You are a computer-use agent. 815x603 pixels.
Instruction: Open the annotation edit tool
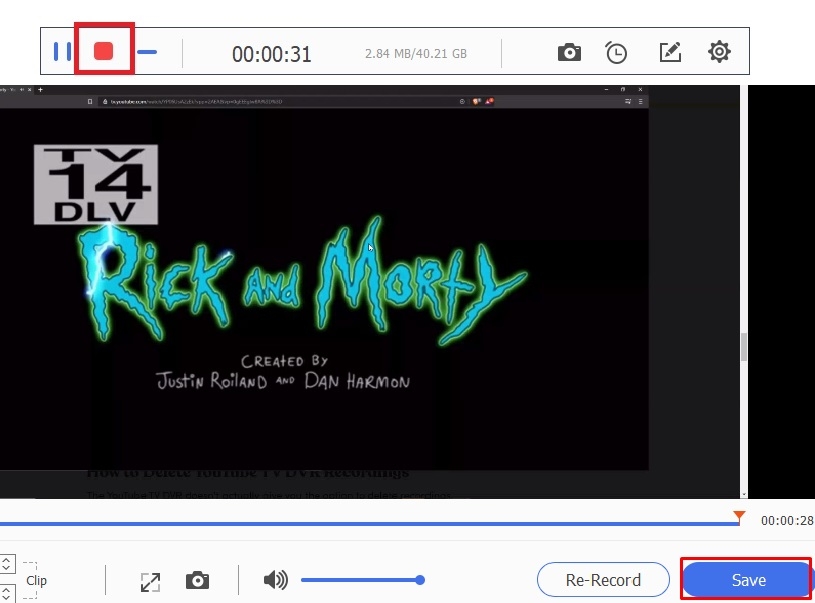click(x=670, y=52)
